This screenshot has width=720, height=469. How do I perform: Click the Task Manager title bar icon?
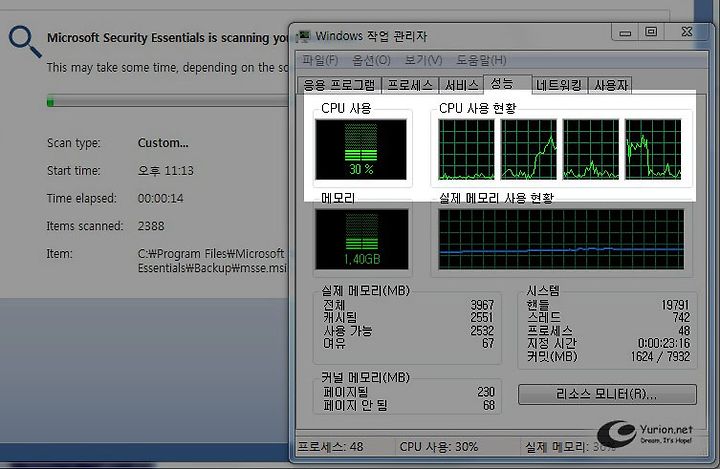(303, 36)
